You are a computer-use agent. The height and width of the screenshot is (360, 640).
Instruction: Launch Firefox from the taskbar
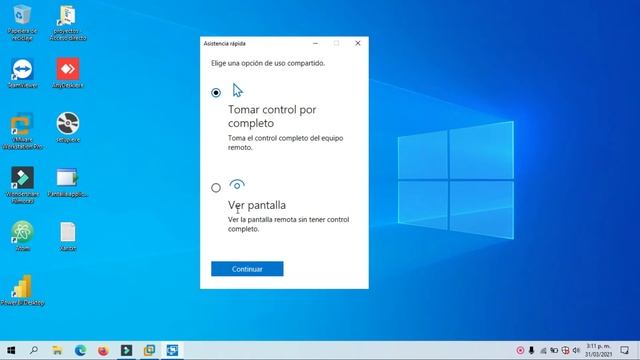(103, 350)
